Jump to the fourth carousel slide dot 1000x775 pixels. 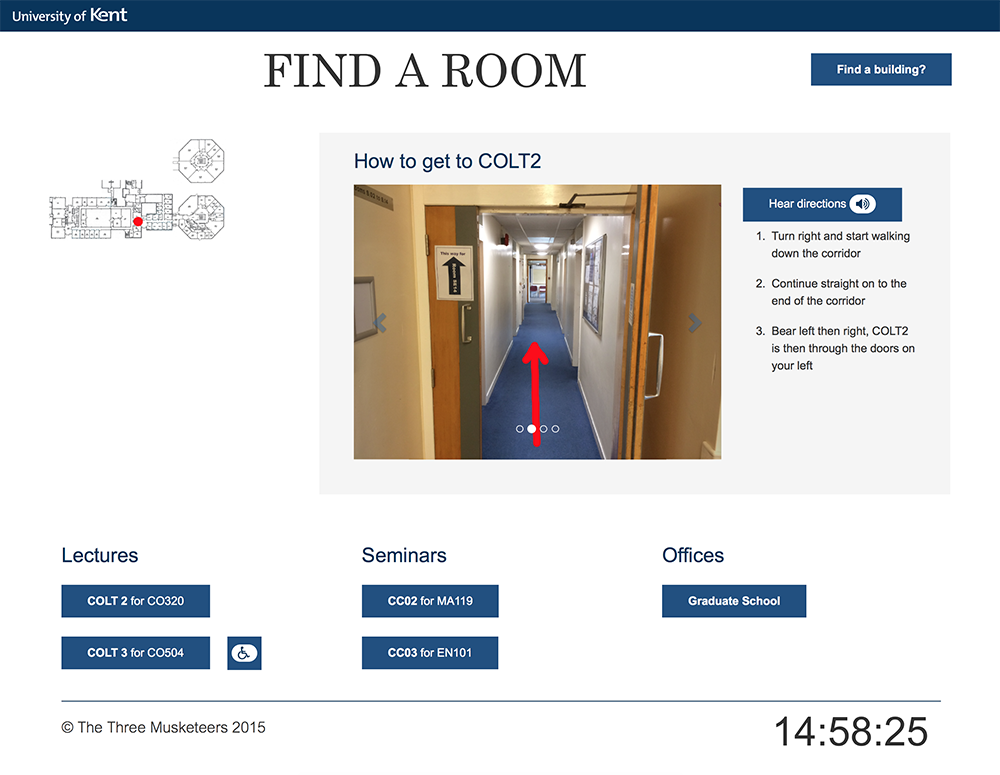556,429
